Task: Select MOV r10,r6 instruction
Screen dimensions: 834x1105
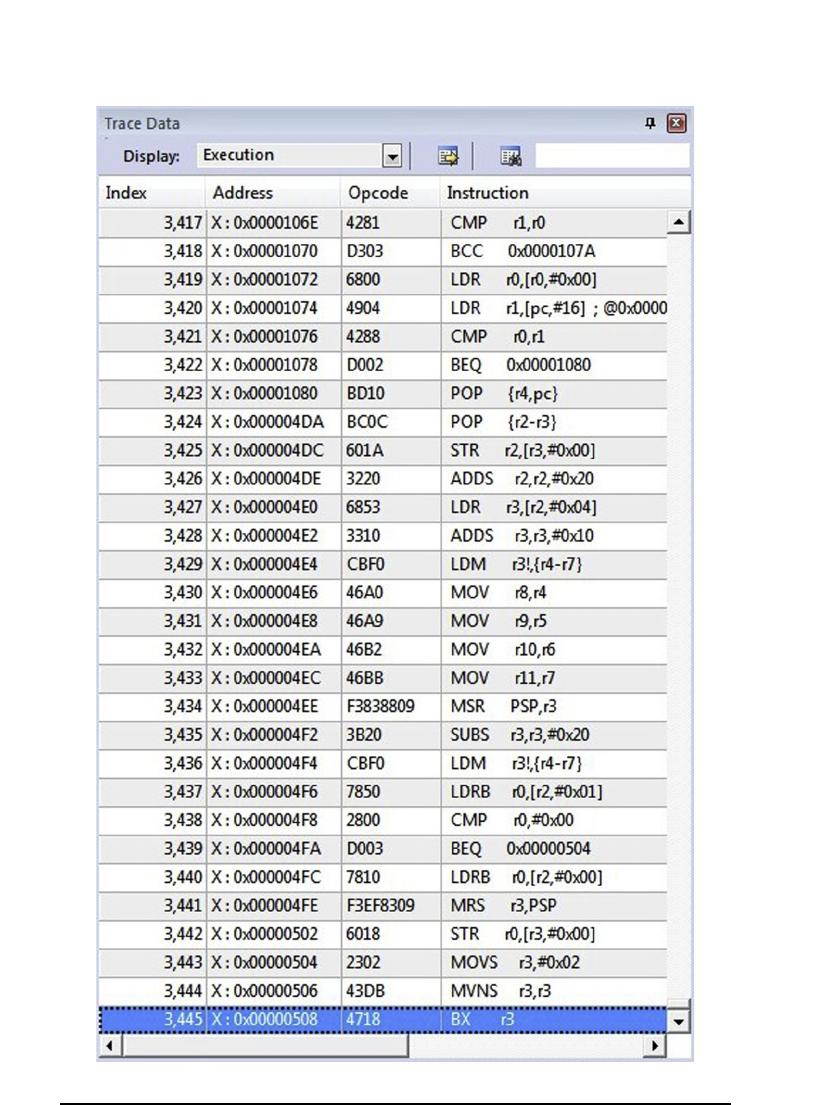Action: 503,649
